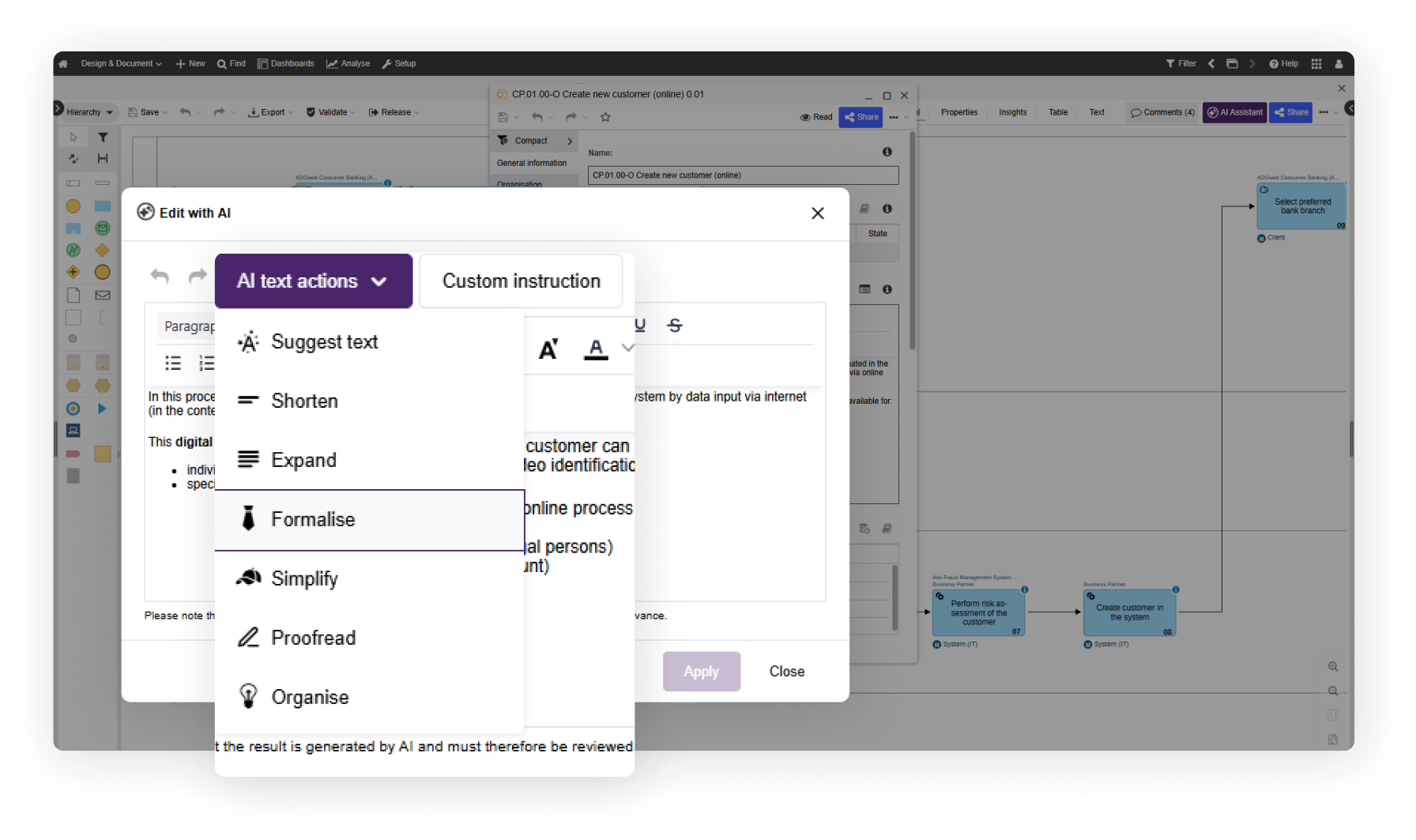Choose Formalise from AI actions
This screenshot has width=1416, height=840.
[x=369, y=520]
